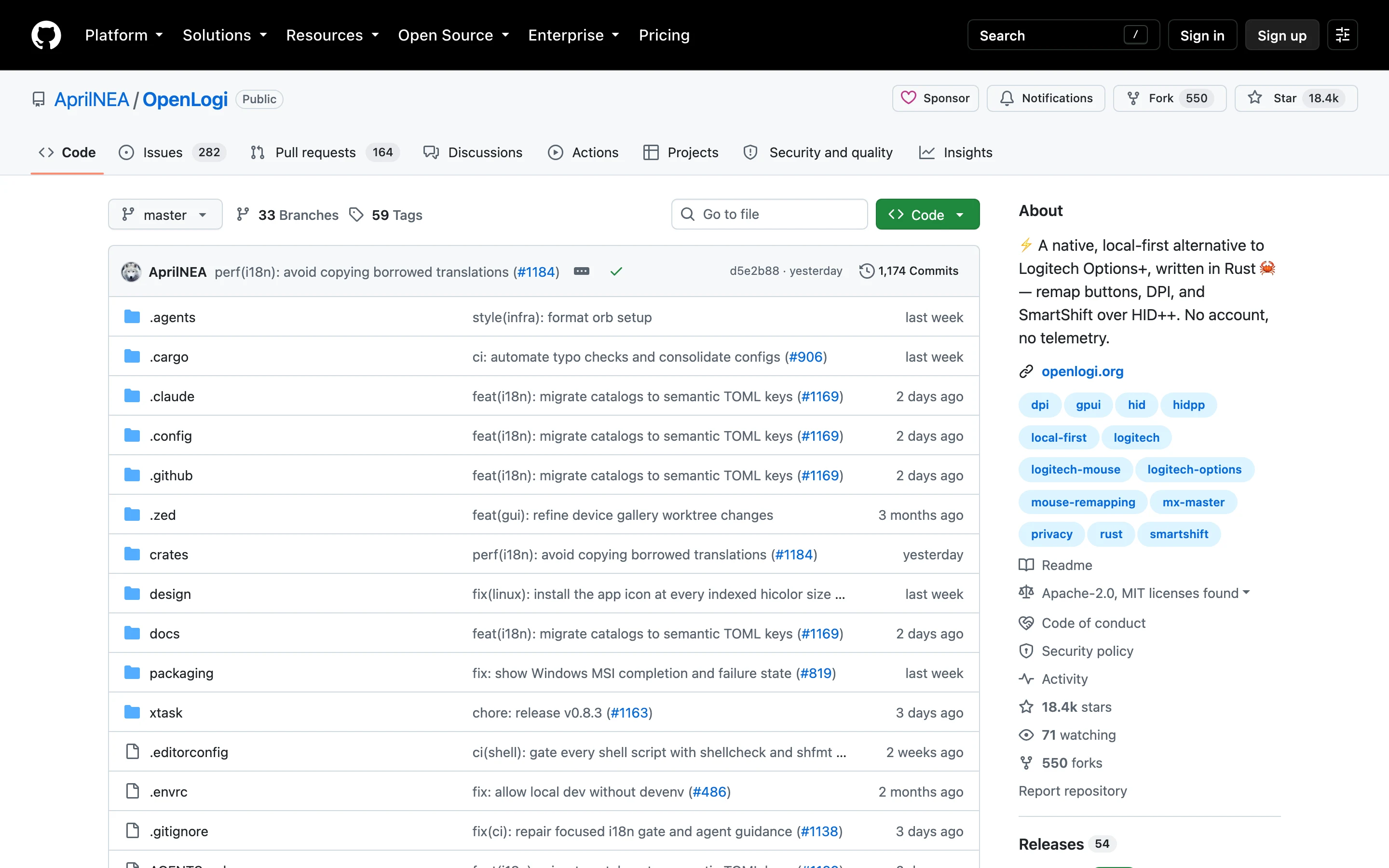Select the Code tab
Image resolution: width=1389 pixels, height=868 pixels.
tap(67, 152)
